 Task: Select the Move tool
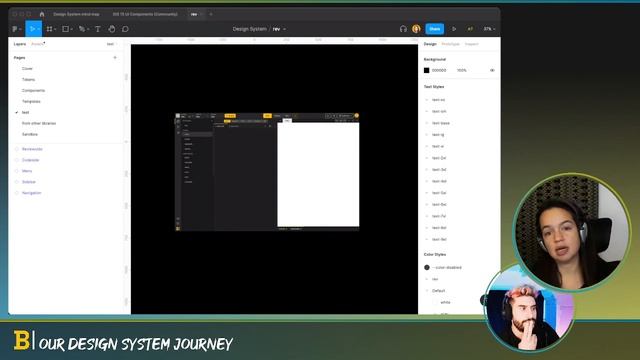tap(32, 29)
